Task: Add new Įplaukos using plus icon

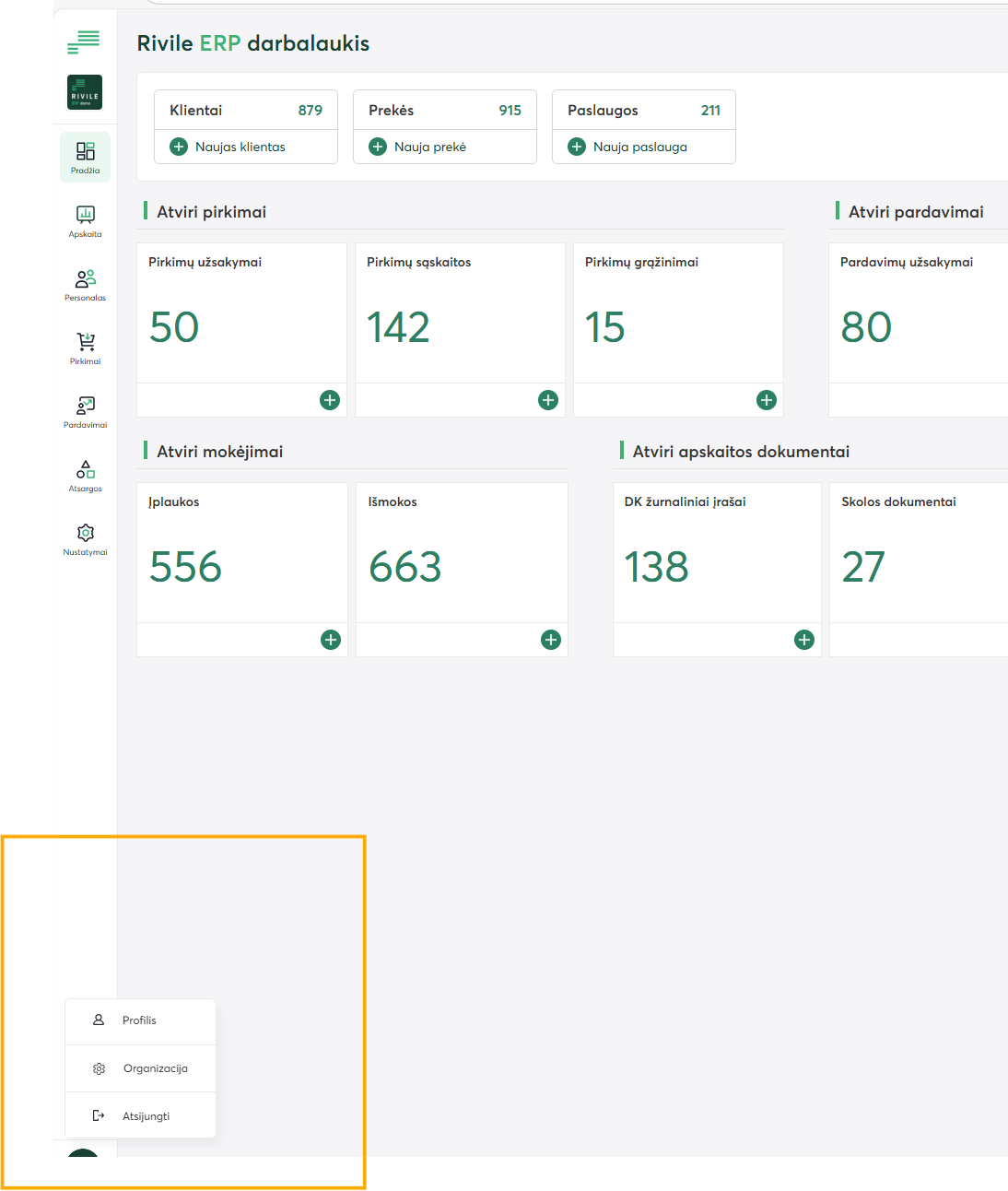Action: coord(331,640)
